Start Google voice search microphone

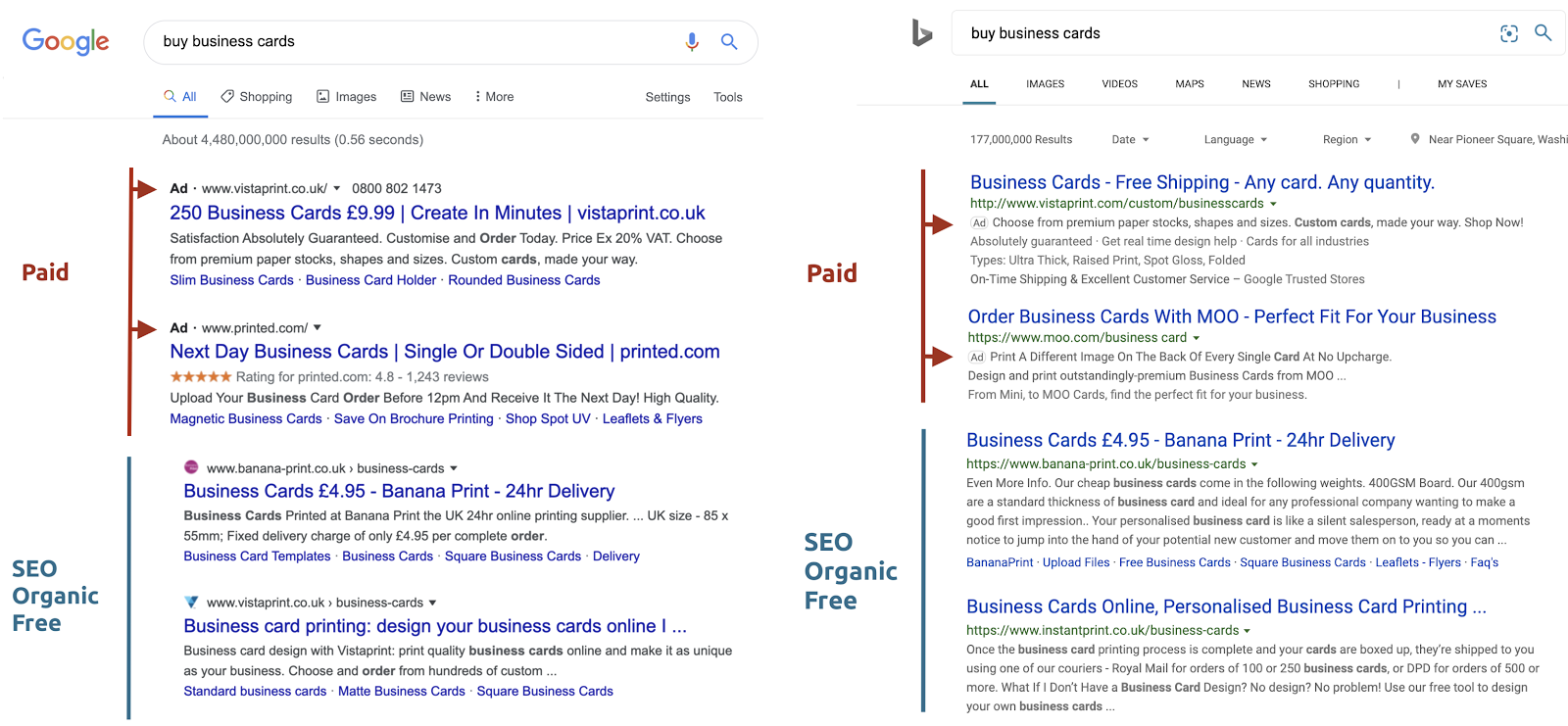click(x=692, y=41)
